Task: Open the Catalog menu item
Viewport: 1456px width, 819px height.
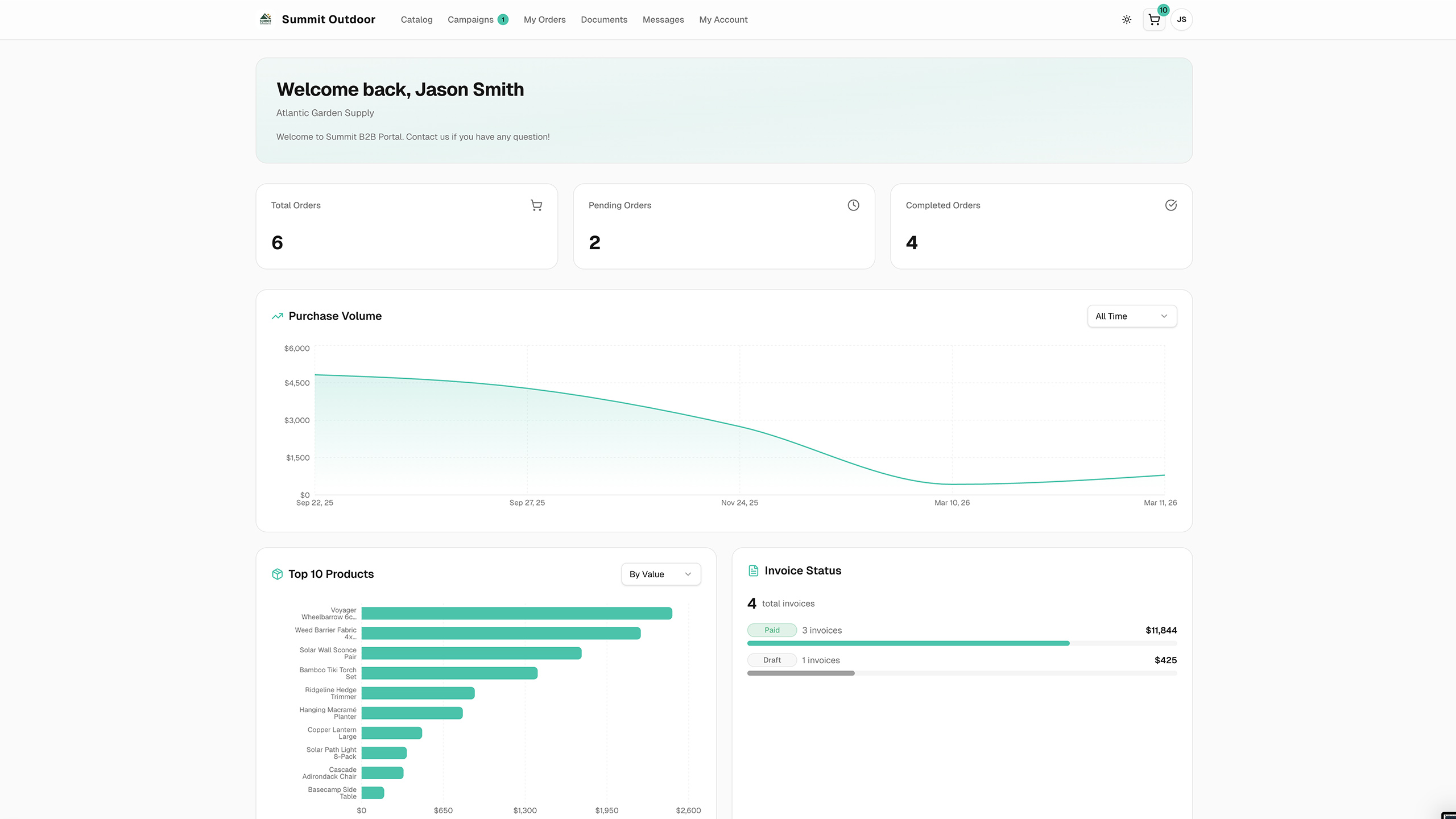Action: pyautogui.click(x=416, y=19)
